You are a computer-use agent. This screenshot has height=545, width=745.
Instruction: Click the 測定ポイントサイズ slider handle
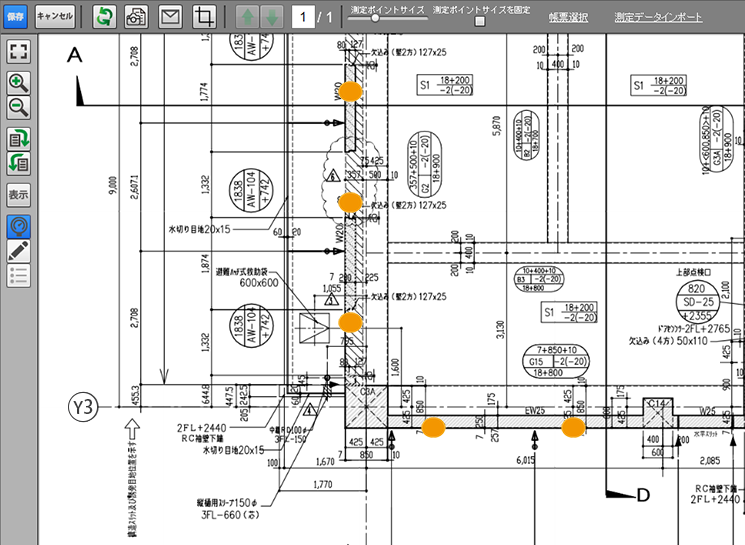[374, 18]
